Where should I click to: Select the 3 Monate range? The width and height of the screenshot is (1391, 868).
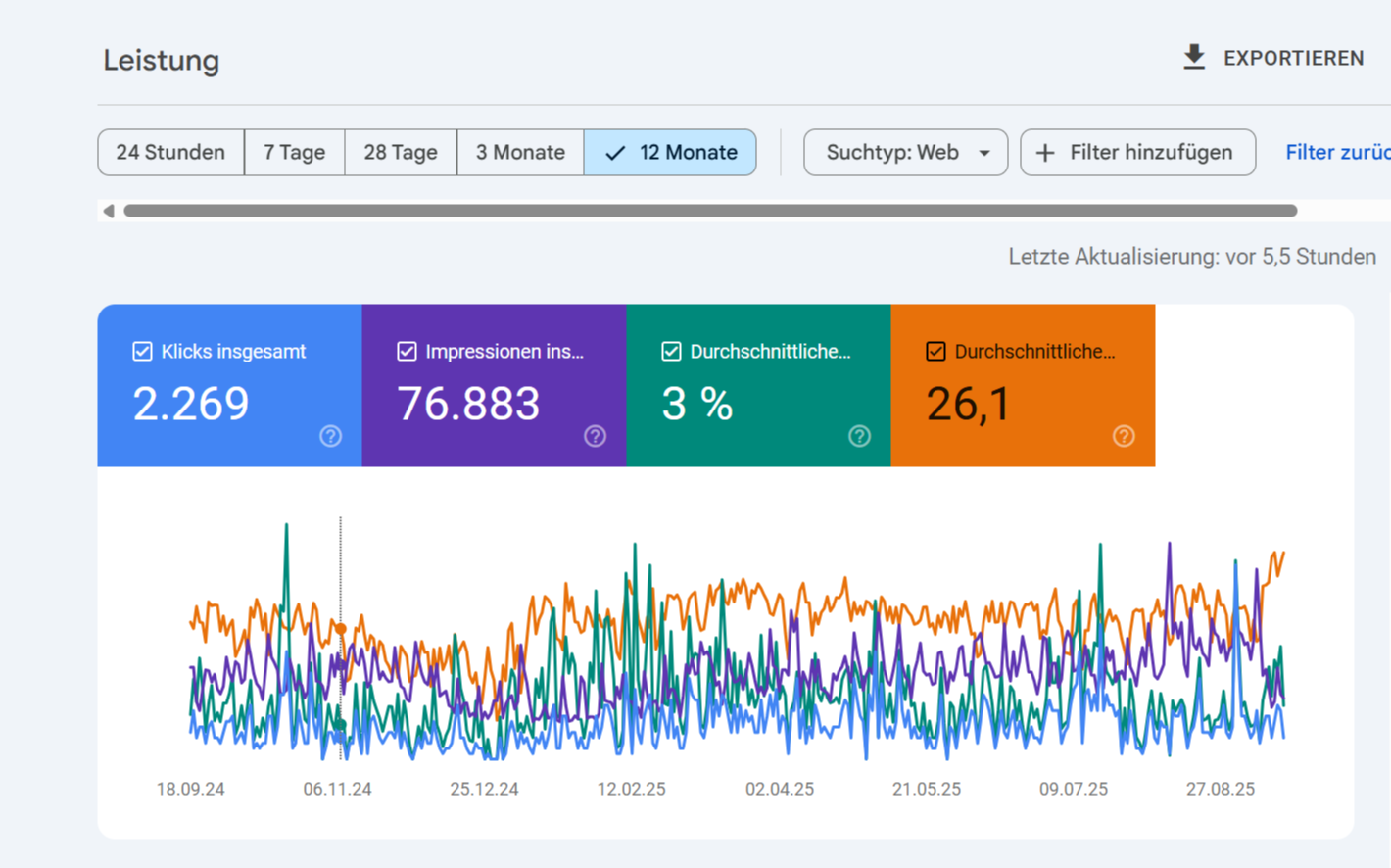519,153
